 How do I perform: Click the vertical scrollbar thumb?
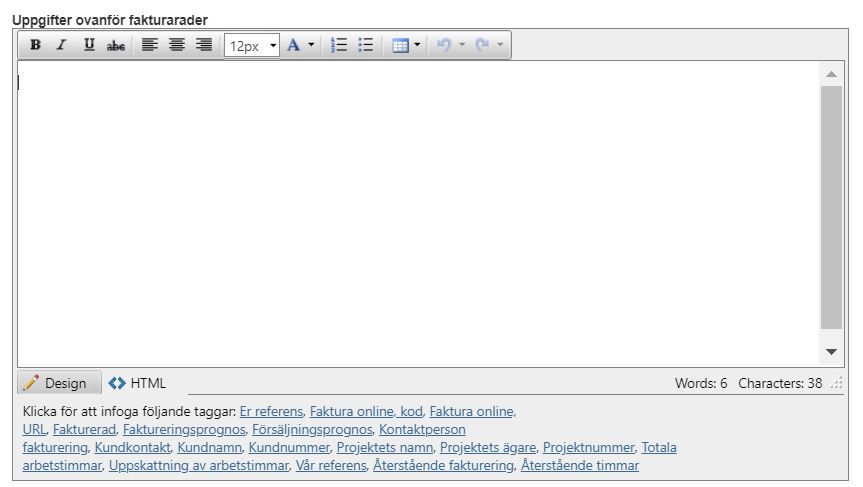(x=832, y=207)
